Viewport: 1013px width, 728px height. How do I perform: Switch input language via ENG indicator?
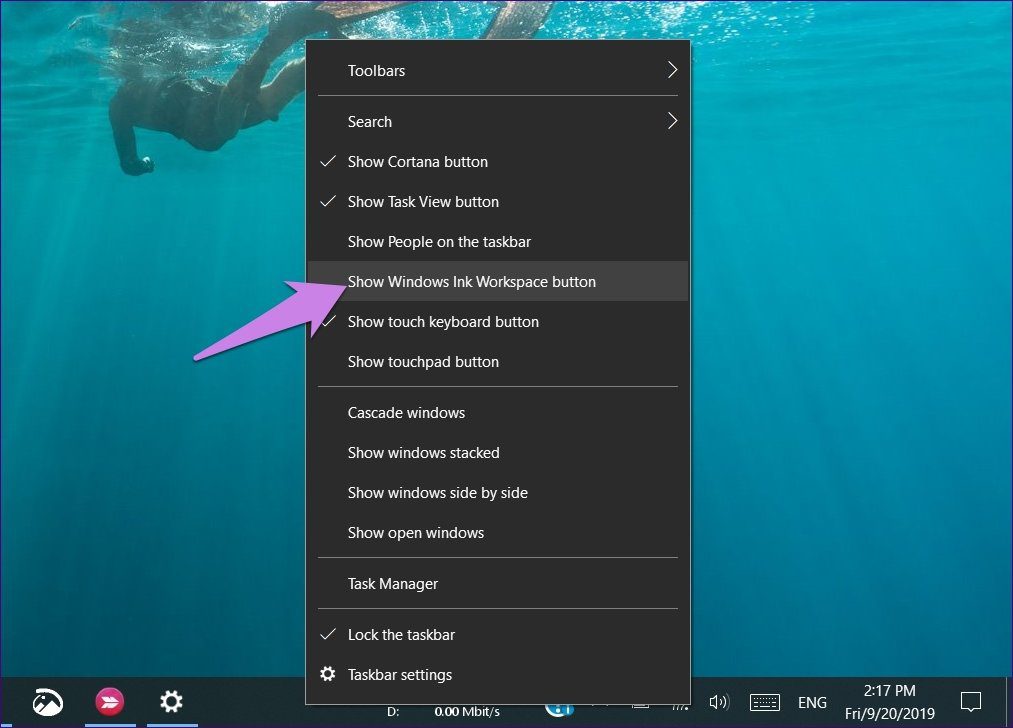click(812, 702)
